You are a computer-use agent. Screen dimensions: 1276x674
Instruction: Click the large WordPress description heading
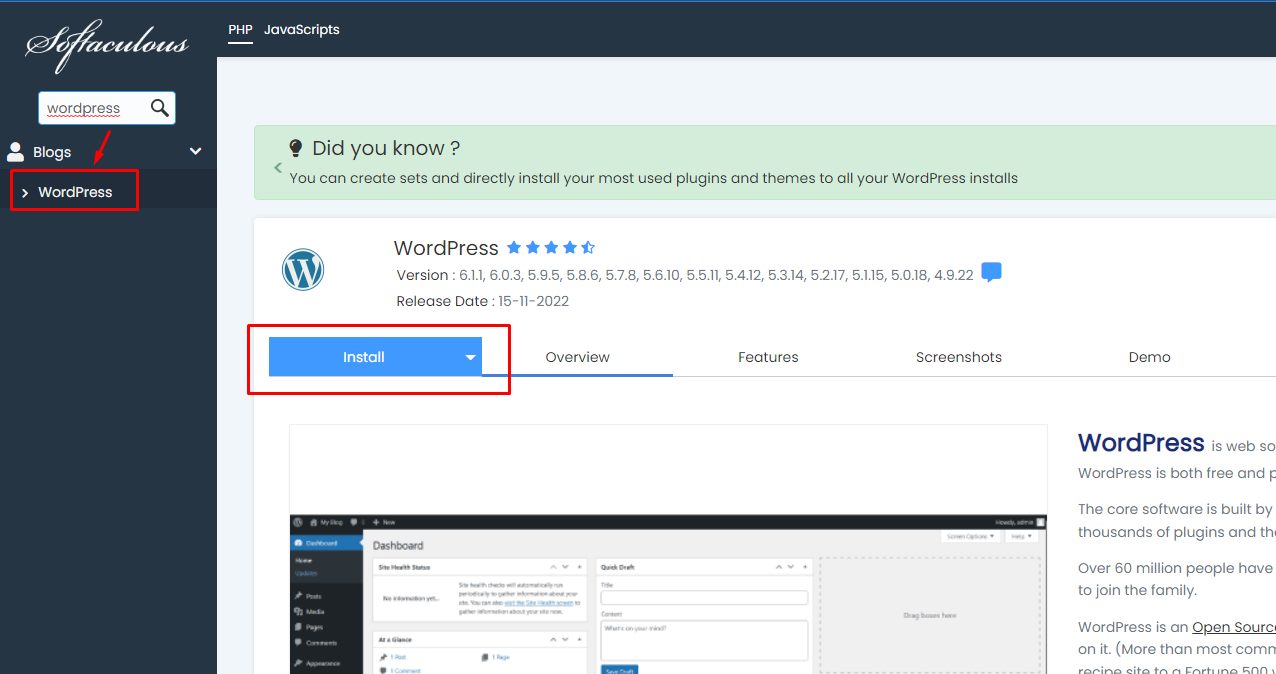[x=1141, y=443]
